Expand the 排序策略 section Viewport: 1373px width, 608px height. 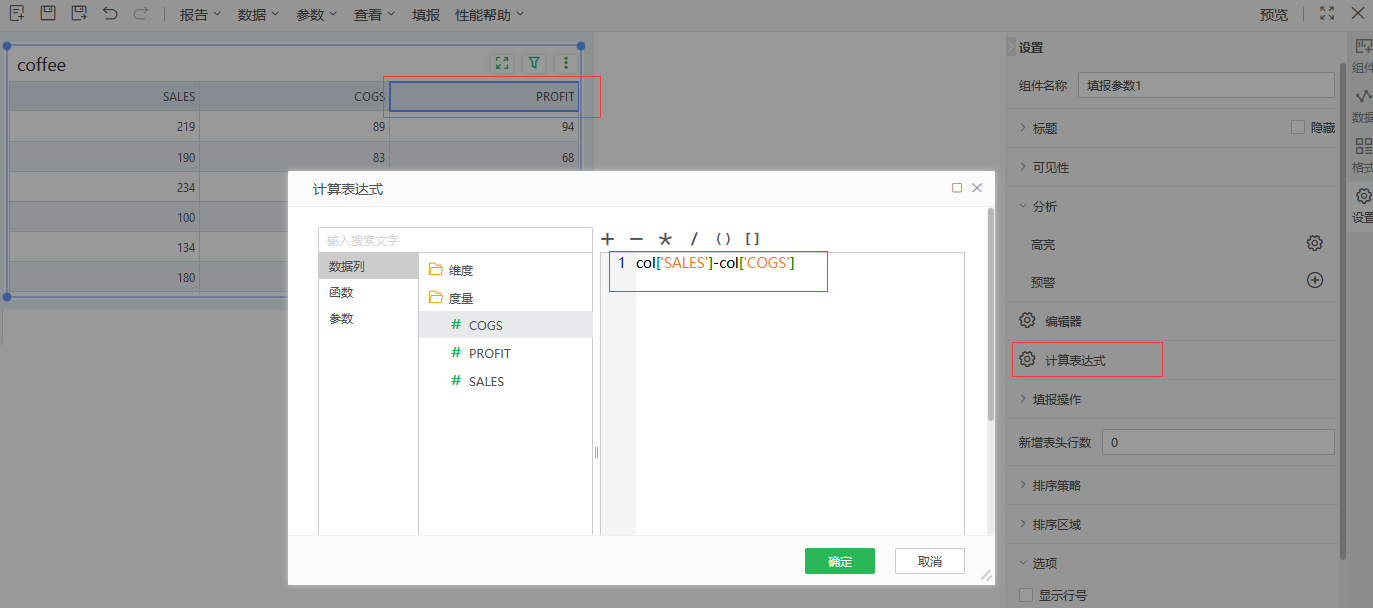tap(1056, 485)
